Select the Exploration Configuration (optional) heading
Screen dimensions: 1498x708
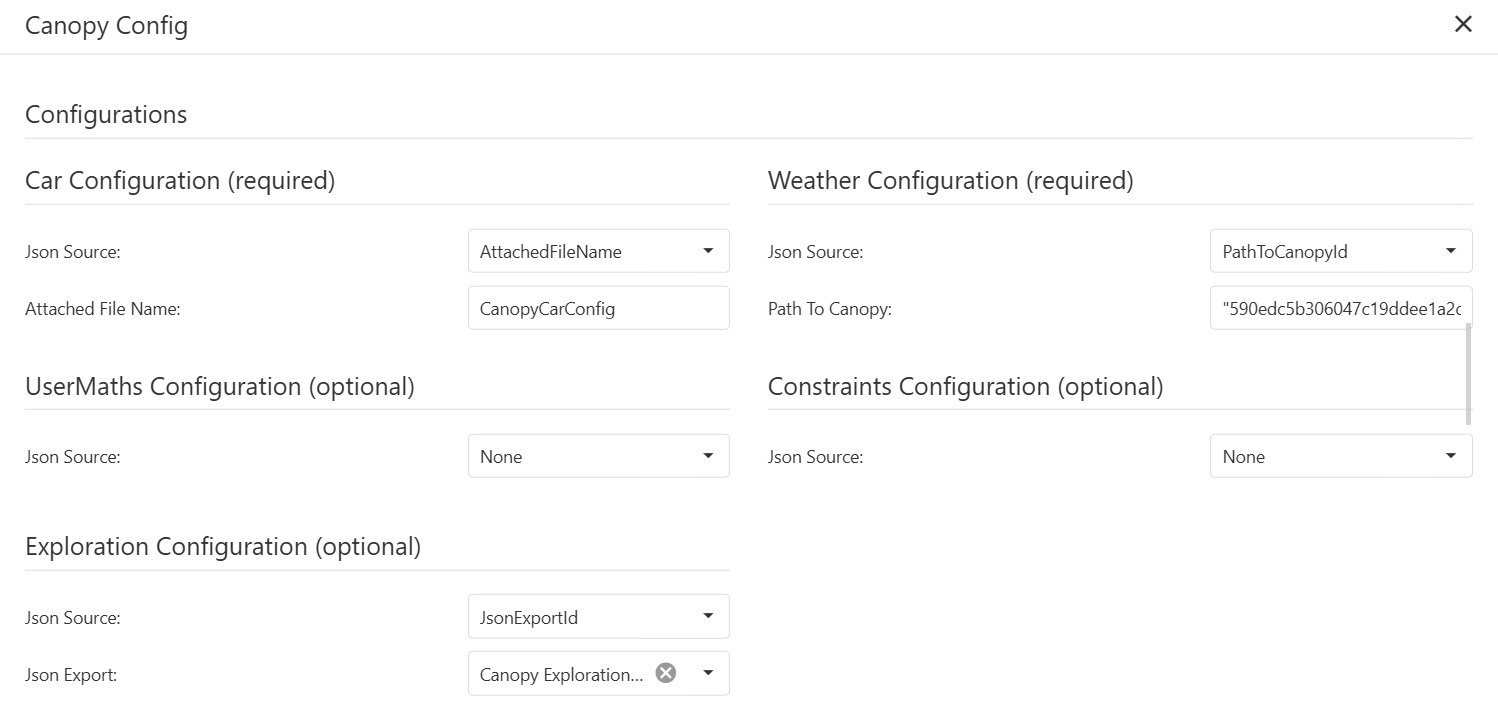223,546
